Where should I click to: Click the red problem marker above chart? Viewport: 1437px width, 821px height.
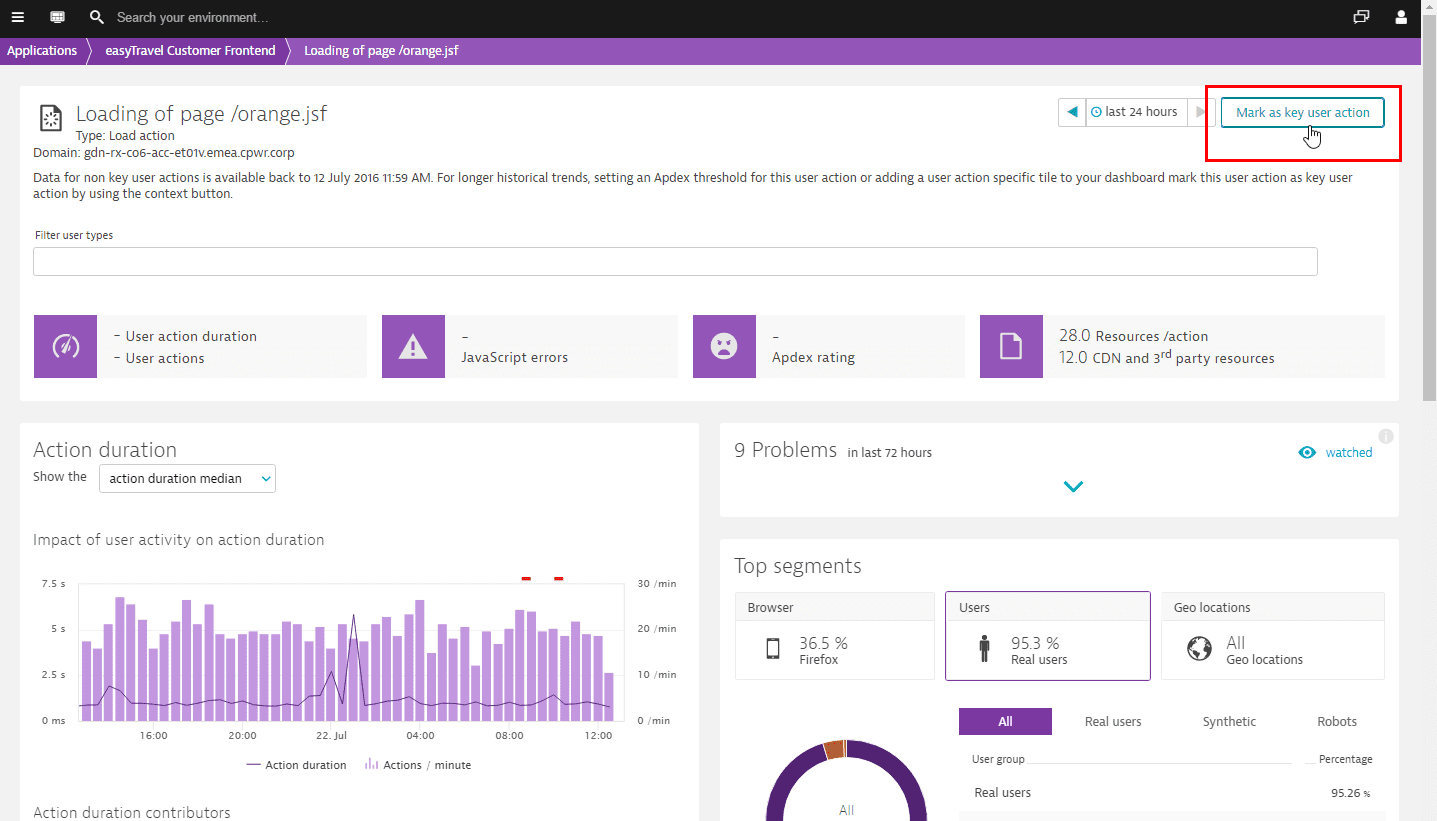[526, 578]
